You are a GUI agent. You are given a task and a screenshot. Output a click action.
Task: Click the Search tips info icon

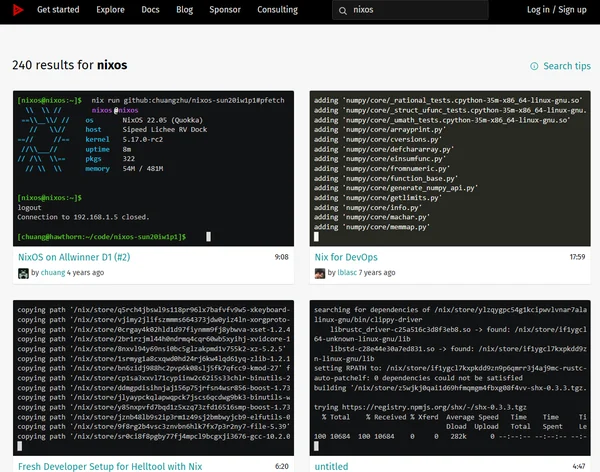pyautogui.click(x=534, y=66)
